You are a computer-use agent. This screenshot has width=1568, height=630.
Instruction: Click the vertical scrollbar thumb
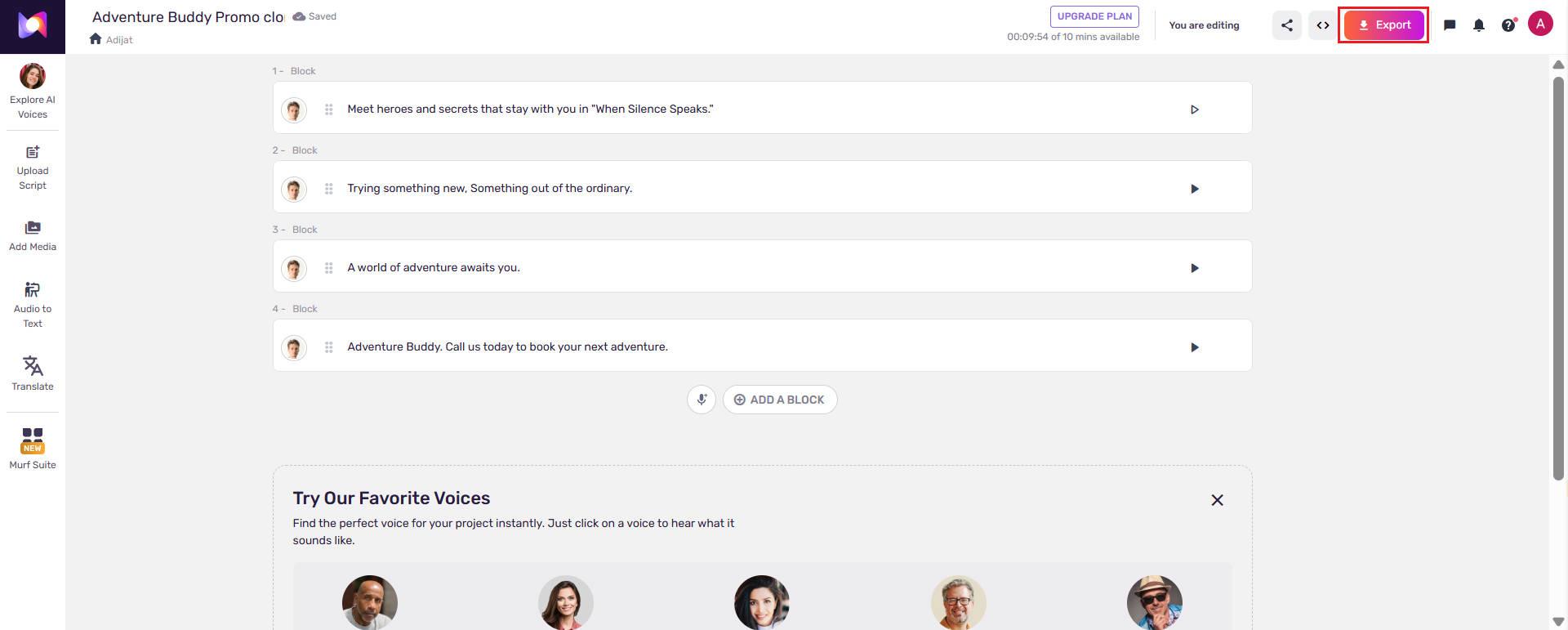(x=1558, y=278)
